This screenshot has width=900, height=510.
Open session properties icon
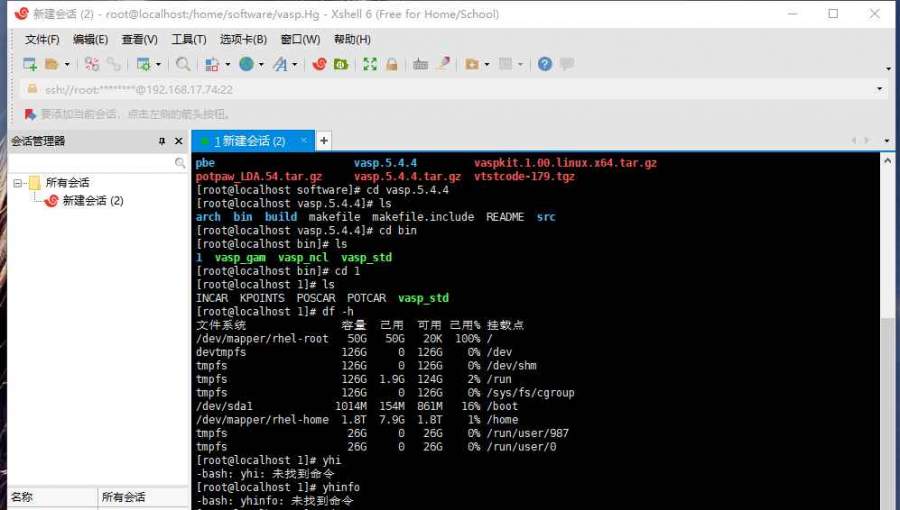pos(143,64)
